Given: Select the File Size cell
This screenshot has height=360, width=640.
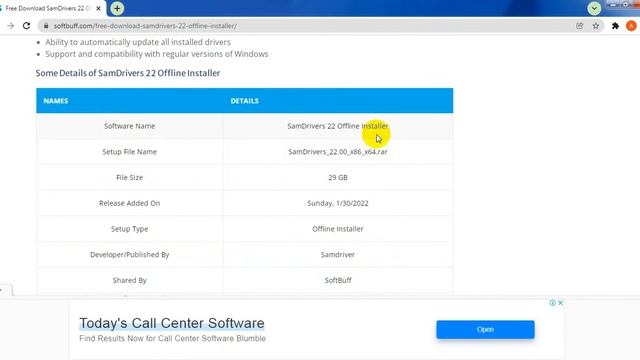Looking at the screenshot, I should point(129,178).
